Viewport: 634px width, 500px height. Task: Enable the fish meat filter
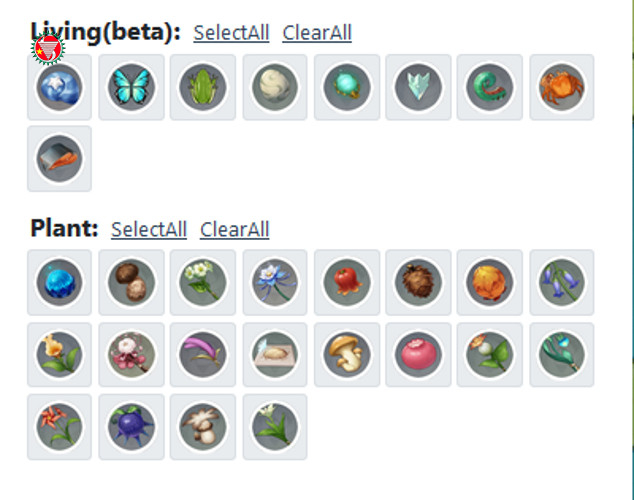59,159
